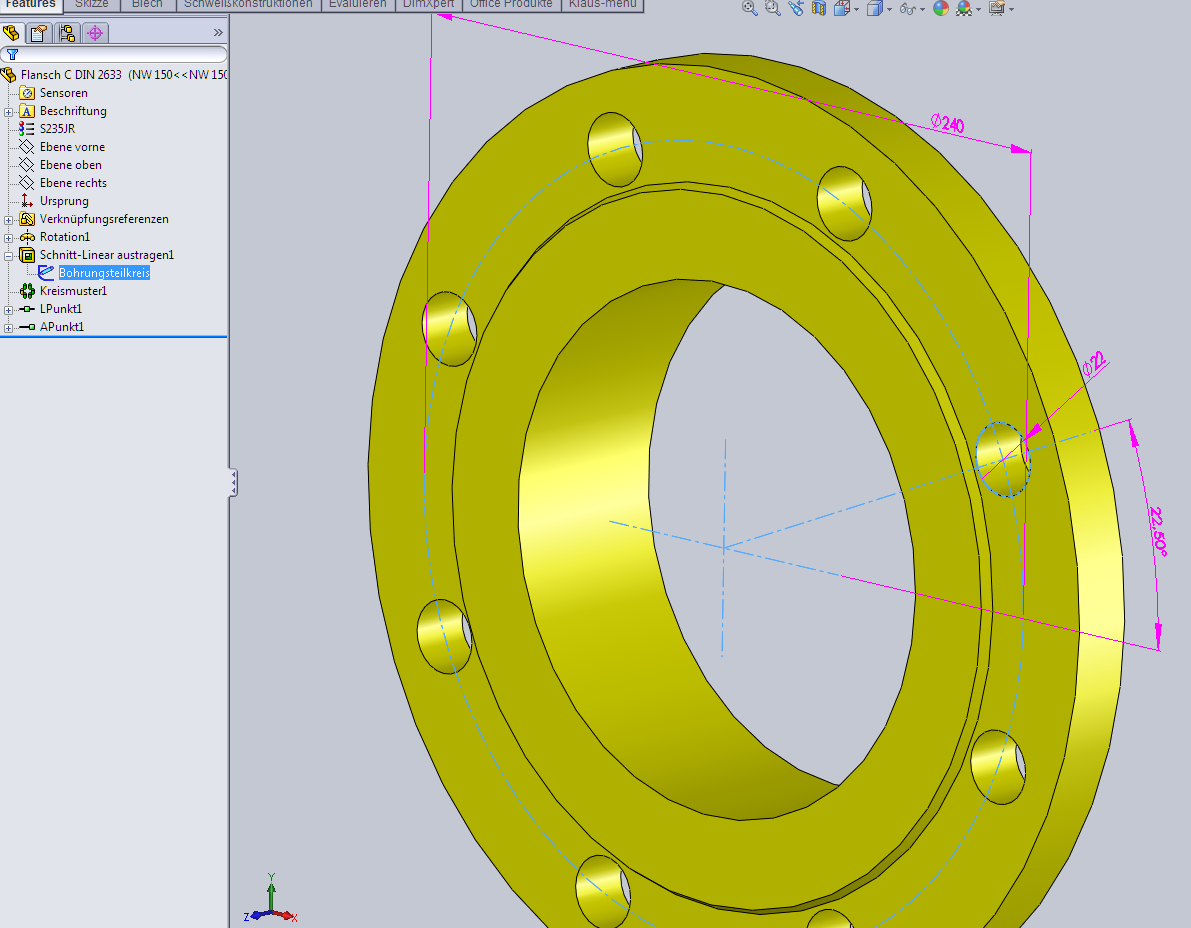1191x928 pixels.
Task: Switch to the Skizze tab
Action: tap(91, 4)
